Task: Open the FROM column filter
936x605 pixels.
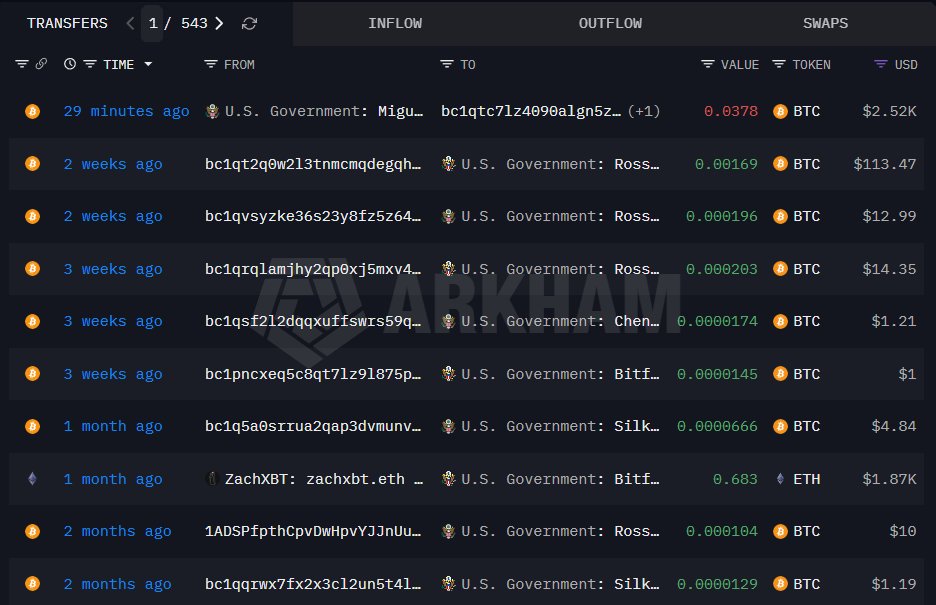Action: click(x=211, y=64)
